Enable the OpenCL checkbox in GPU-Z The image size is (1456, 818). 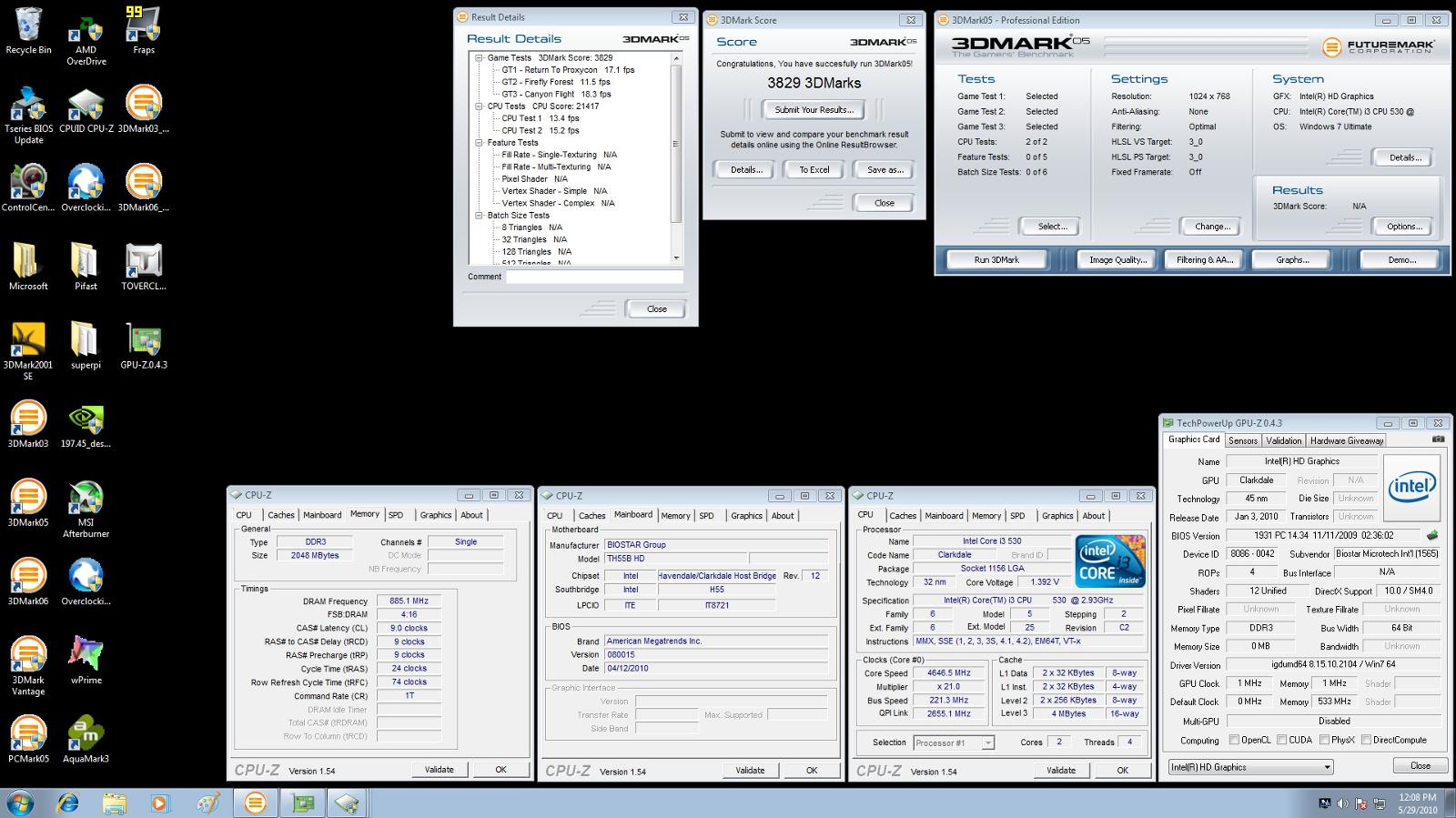coord(1235,740)
